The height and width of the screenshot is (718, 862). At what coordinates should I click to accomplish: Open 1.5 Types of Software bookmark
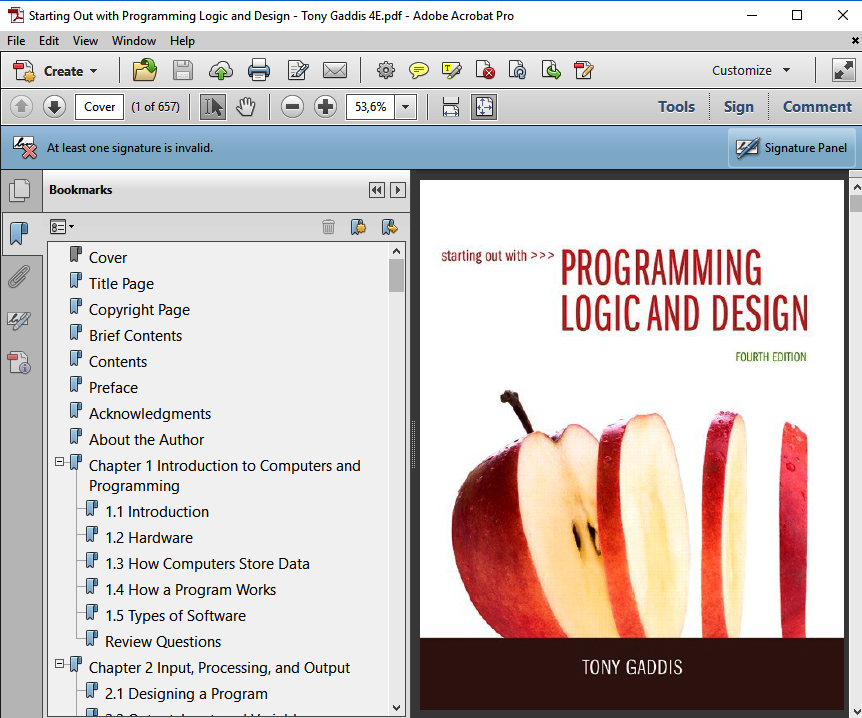(x=175, y=616)
